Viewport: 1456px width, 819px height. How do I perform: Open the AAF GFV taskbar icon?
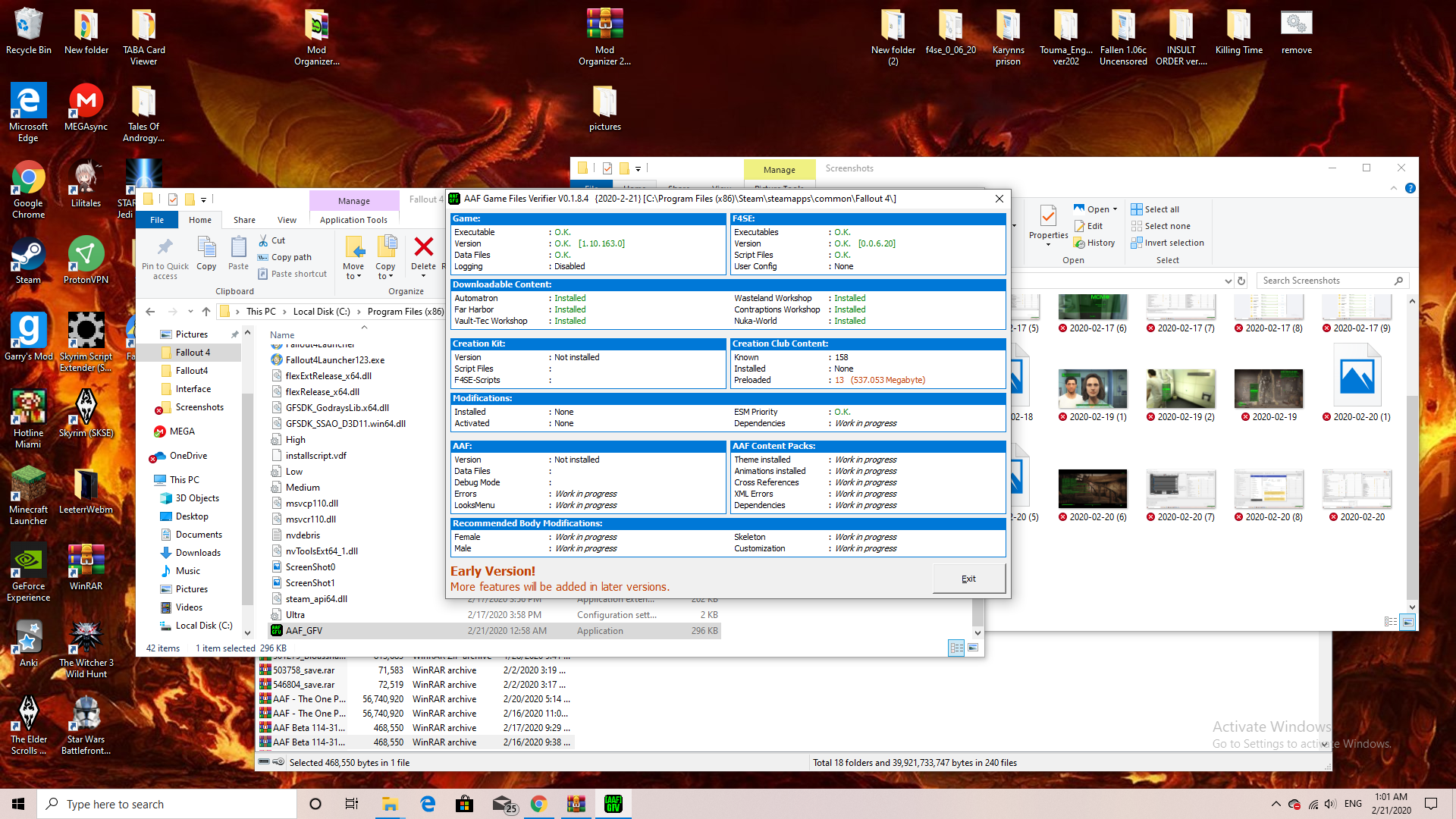click(613, 804)
